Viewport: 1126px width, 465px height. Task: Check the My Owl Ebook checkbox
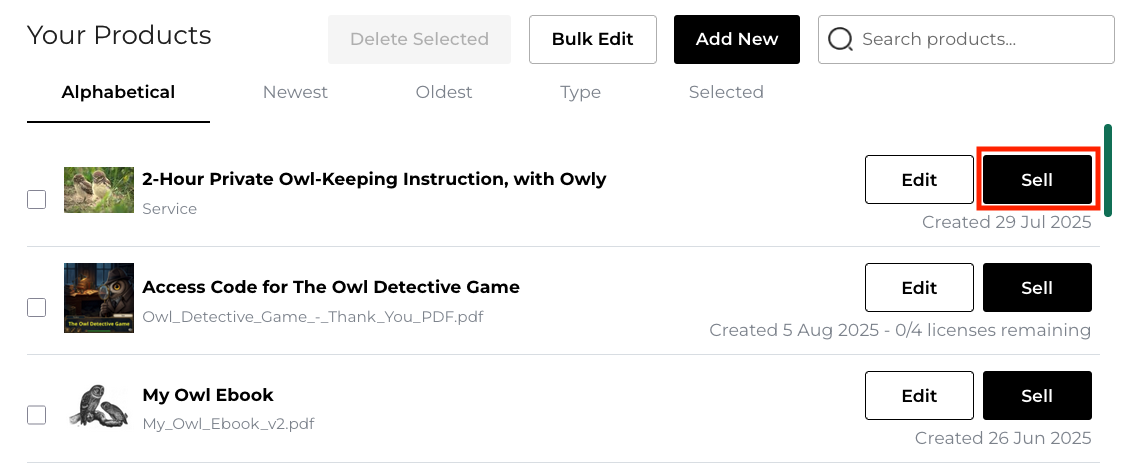click(x=36, y=415)
